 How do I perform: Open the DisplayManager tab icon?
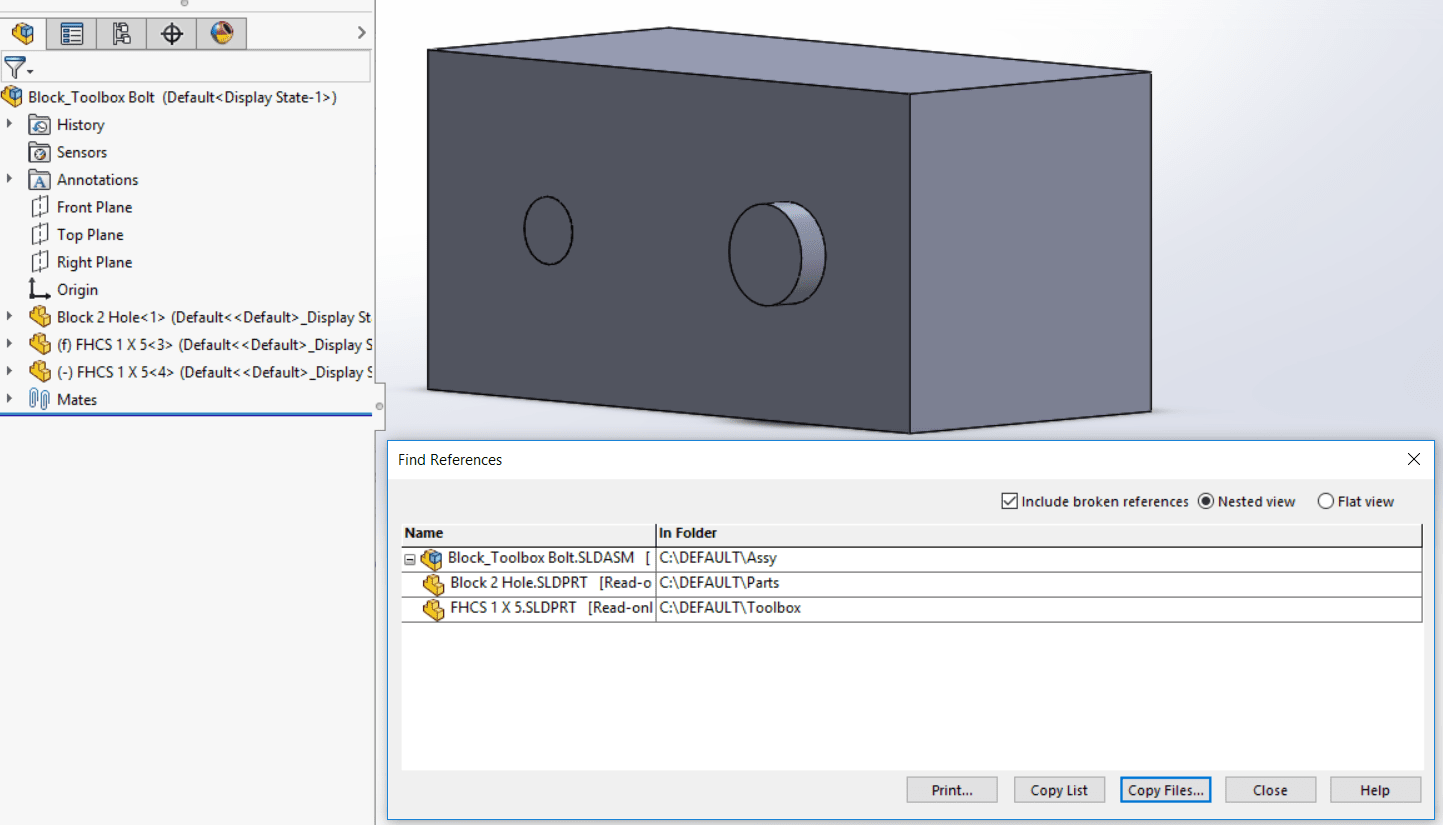221,34
